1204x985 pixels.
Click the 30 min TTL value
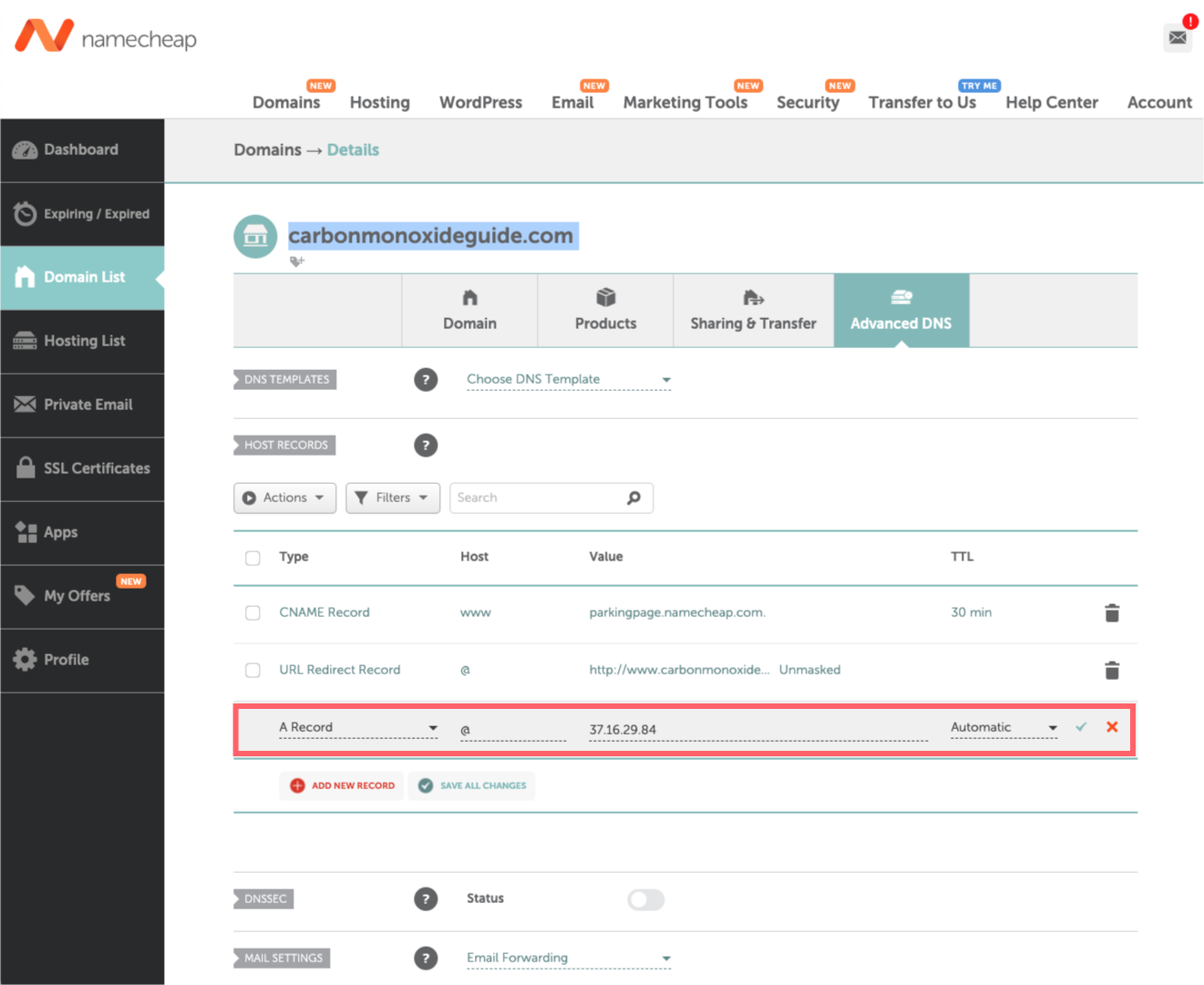coord(971,613)
